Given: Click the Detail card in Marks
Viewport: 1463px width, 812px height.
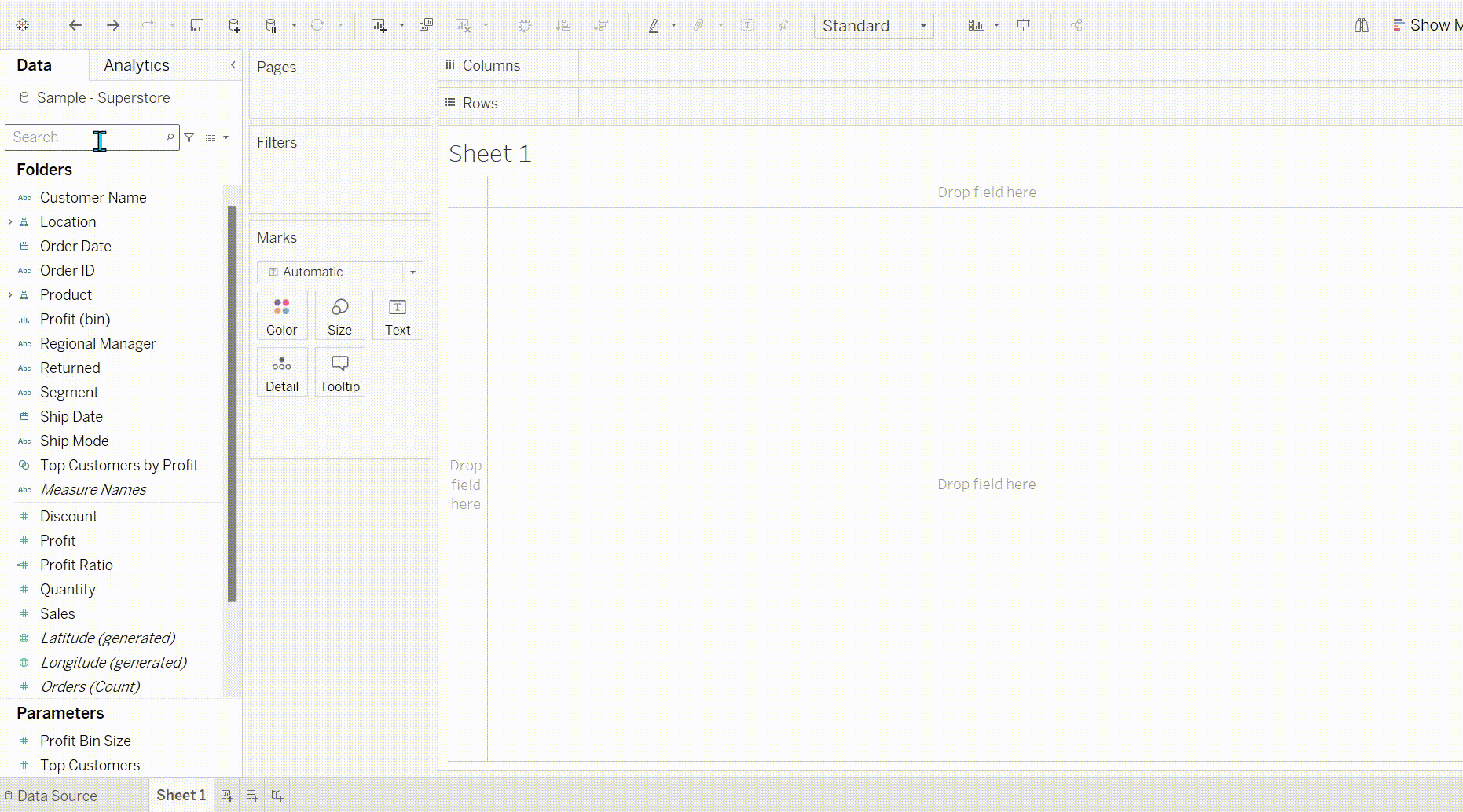Looking at the screenshot, I should 282,372.
